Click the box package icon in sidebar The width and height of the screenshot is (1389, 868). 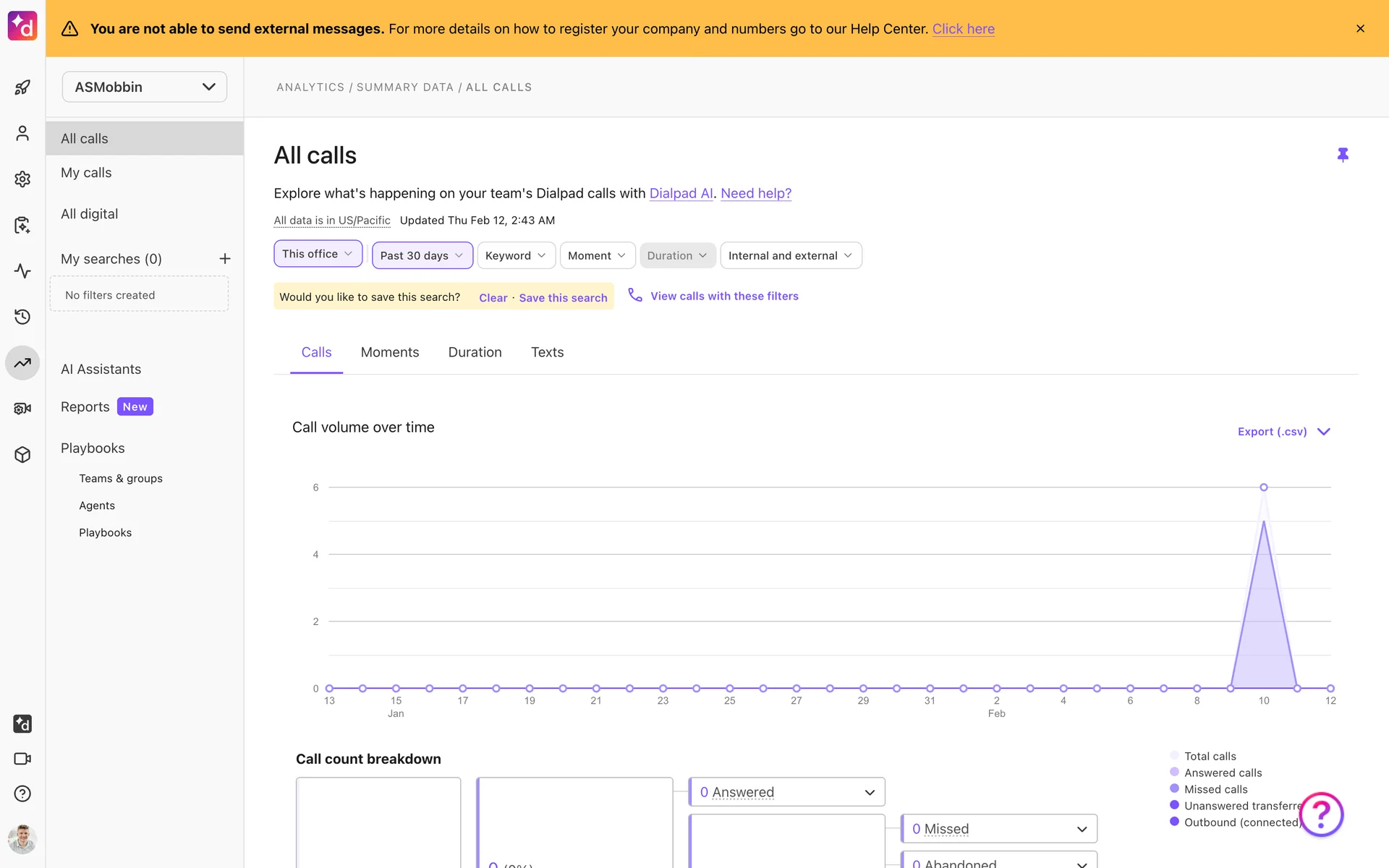[22, 454]
